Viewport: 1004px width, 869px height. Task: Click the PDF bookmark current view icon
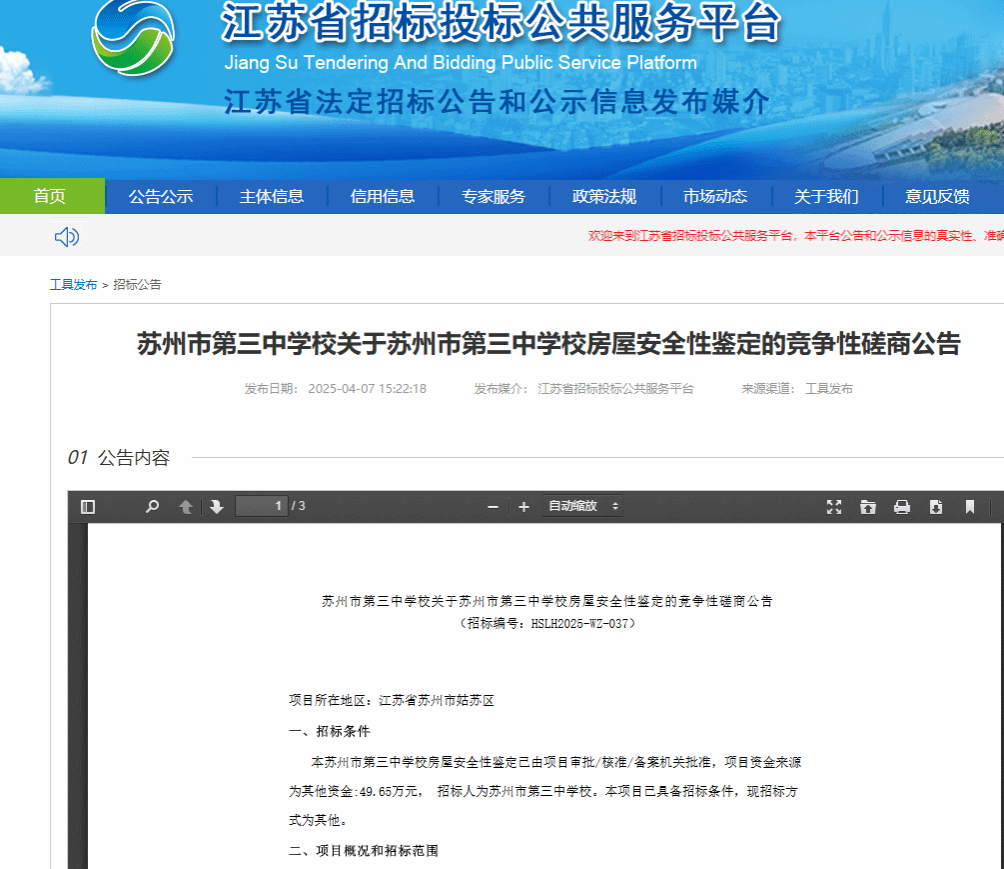pos(969,507)
